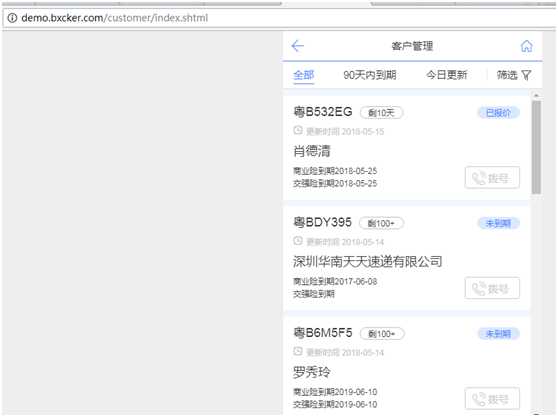
Task: Click clock icon under 粤BDY395
Action: (298, 241)
